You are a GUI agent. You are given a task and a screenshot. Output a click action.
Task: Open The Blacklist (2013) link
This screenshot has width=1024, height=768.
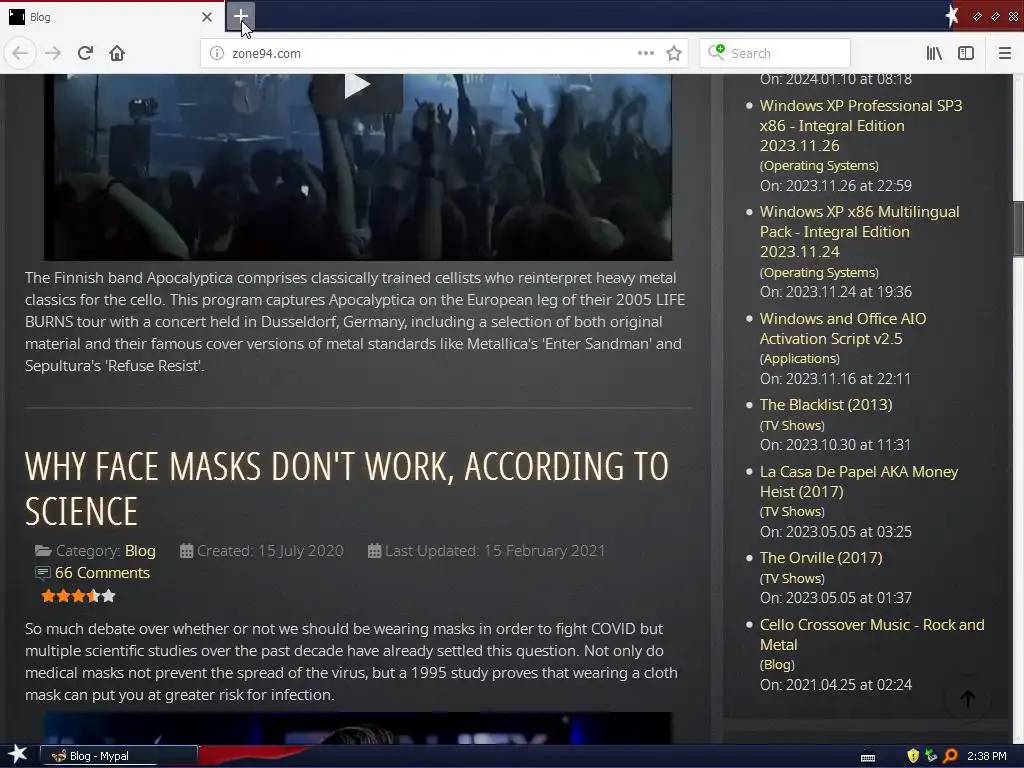[825, 405]
